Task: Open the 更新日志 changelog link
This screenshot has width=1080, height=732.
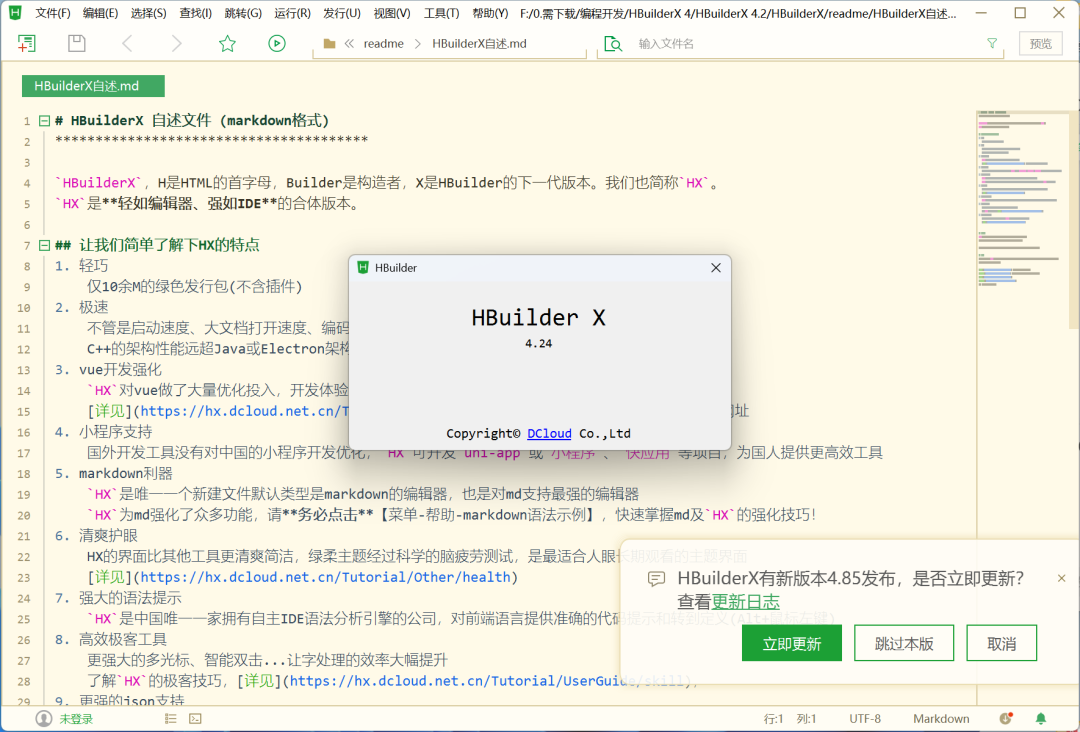Action: click(745, 602)
